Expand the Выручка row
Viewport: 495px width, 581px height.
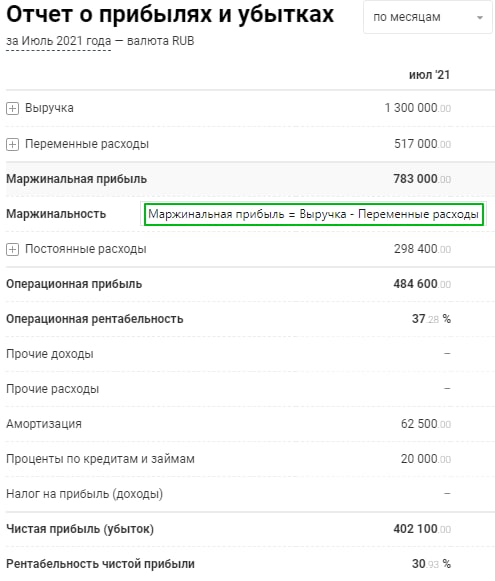coord(12,109)
